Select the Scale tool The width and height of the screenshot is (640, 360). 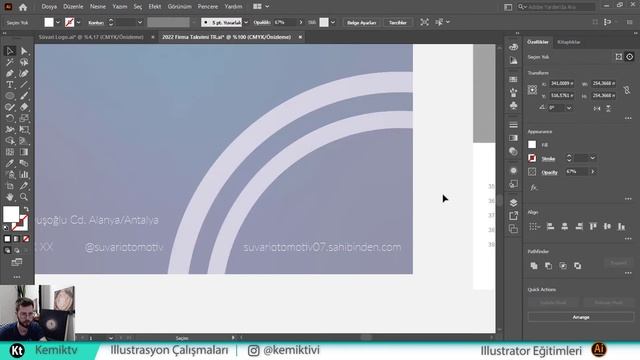point(24,118)
